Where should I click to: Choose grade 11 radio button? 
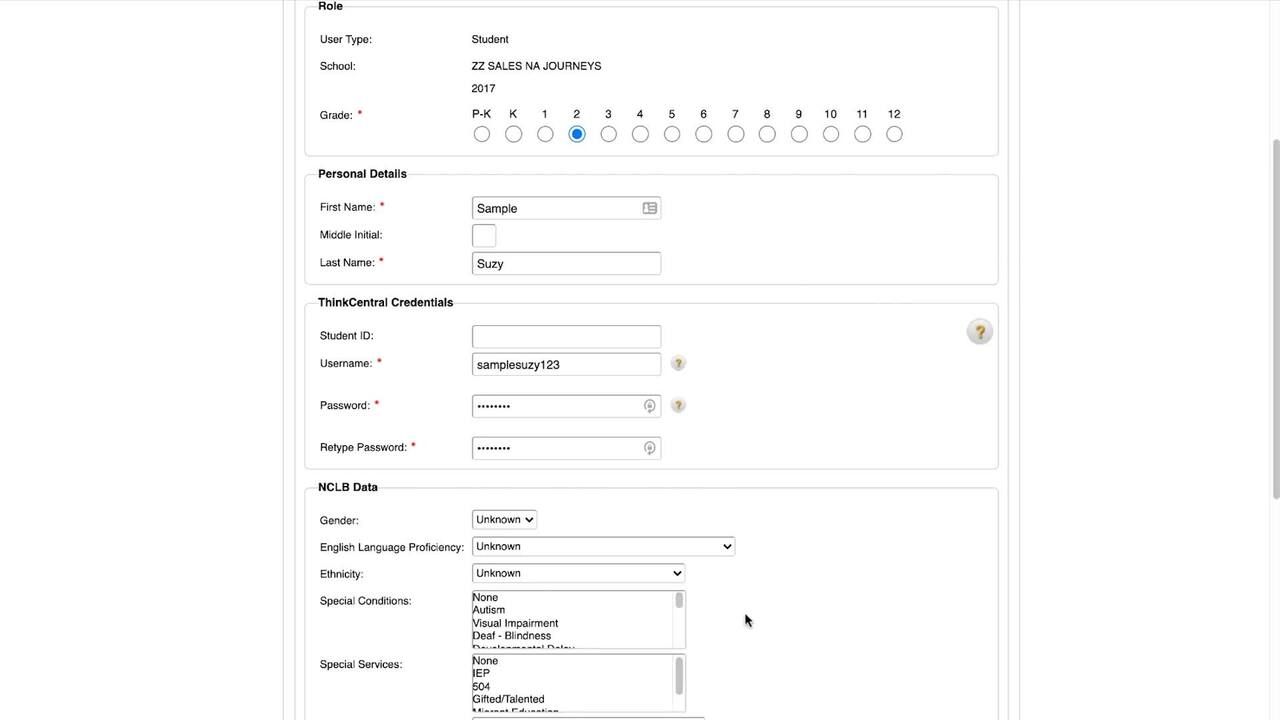(x=863, y=134)
